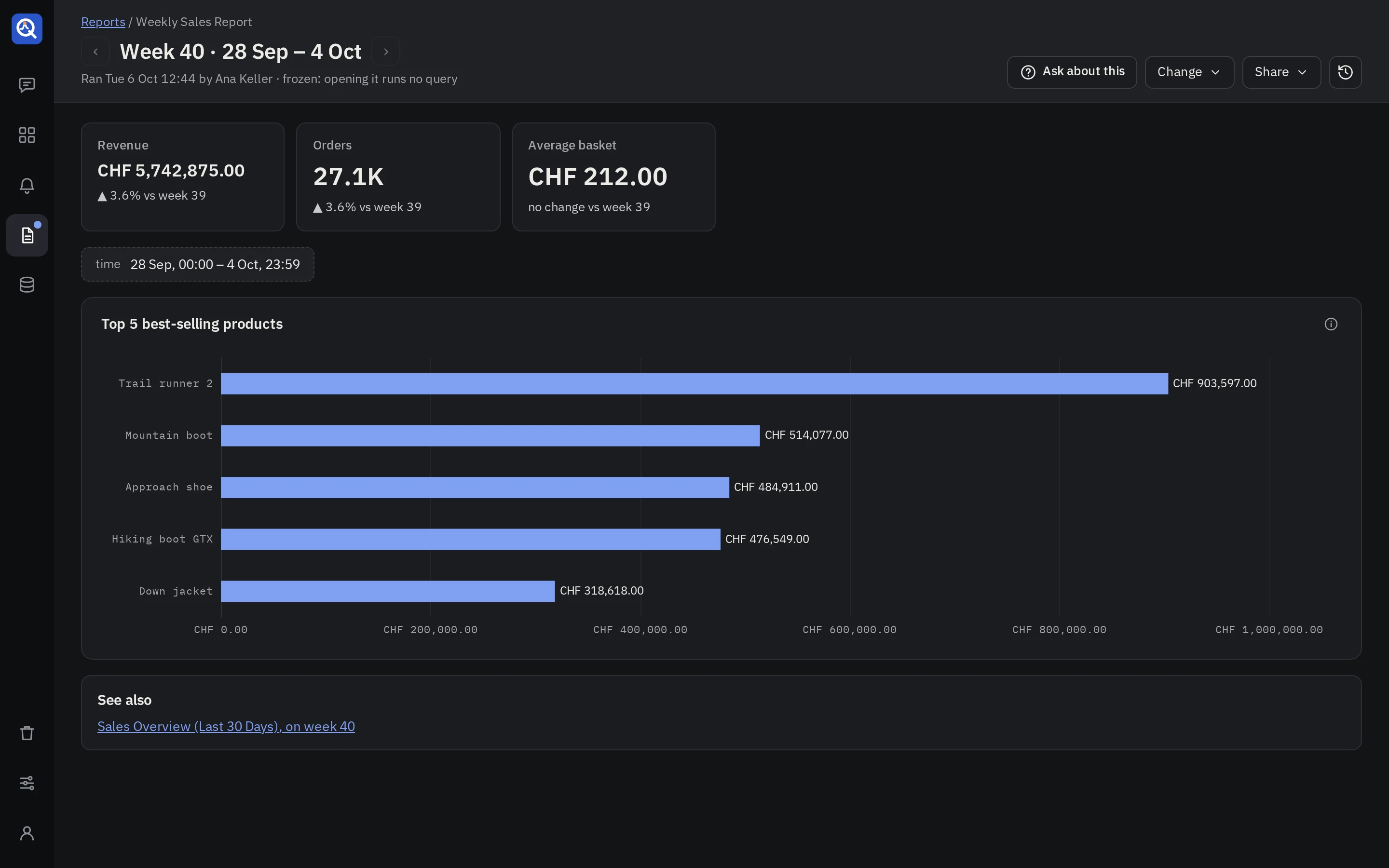Click the app logo in the sidebar
This screenshot has width=1389, height=868.
tap(27, 29)
